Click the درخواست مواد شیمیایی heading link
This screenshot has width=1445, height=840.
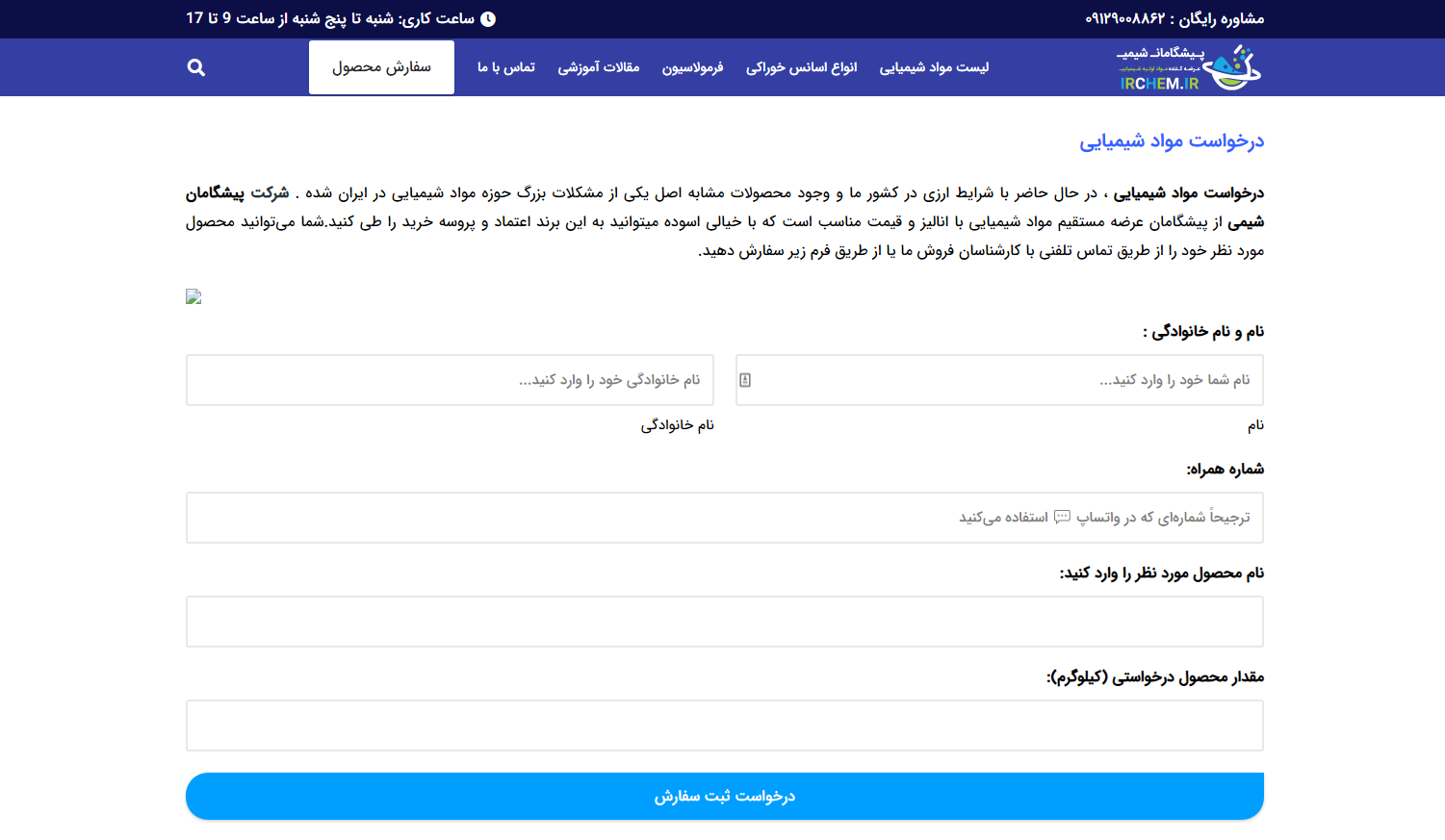pyautogui.click(x=1174, y=140)
